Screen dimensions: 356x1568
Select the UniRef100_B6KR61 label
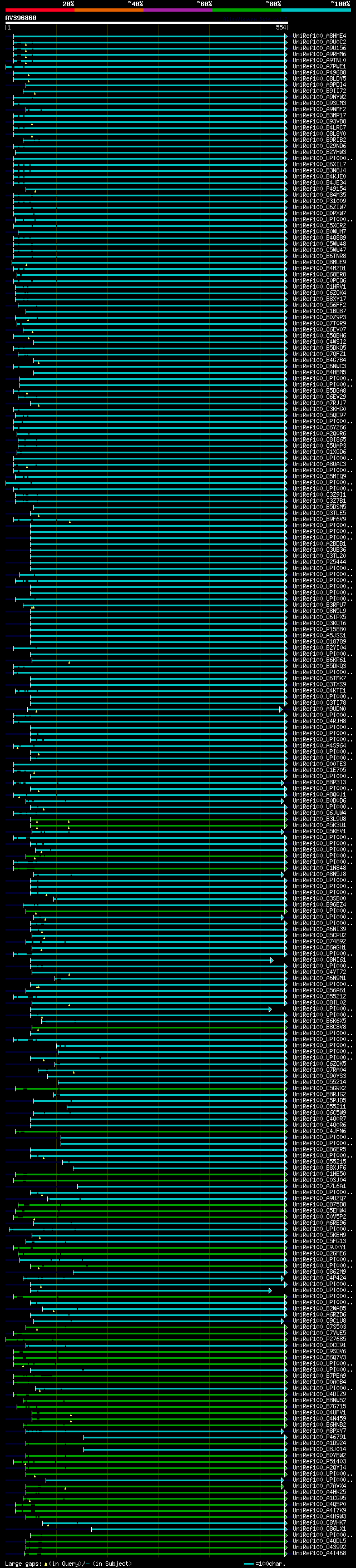click(x=319, y=660)
